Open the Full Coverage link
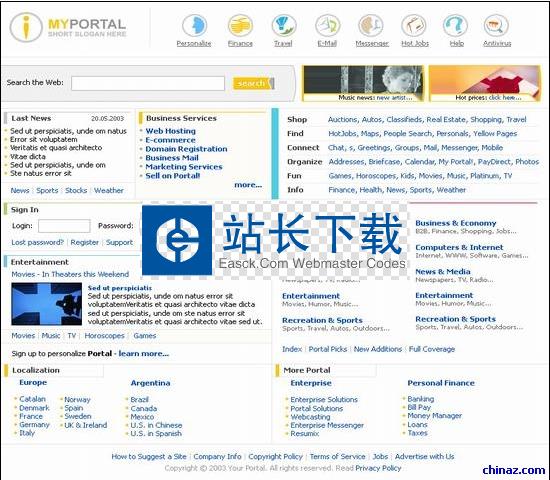 pos(432,349)
